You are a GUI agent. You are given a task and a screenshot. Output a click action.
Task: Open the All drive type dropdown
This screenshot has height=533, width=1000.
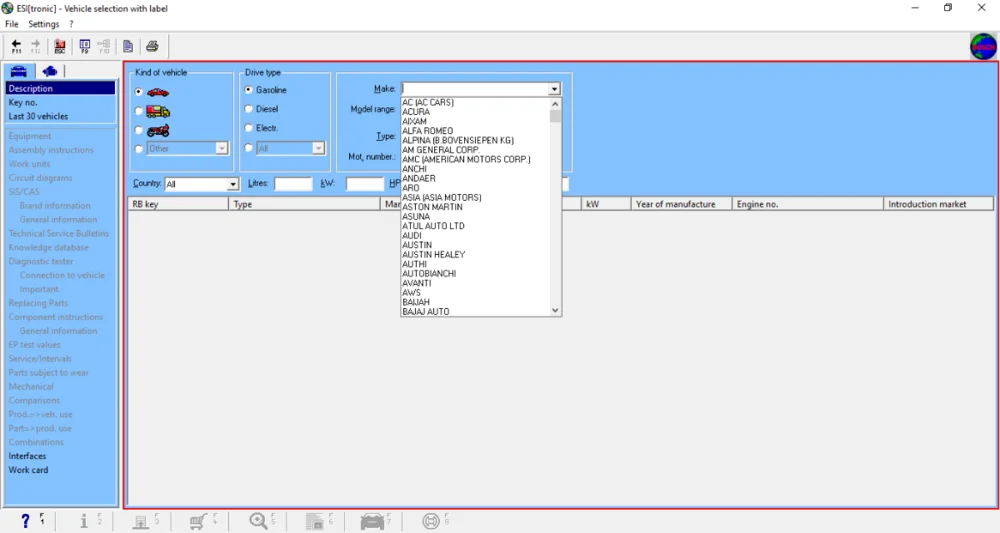tap(318, 149)
